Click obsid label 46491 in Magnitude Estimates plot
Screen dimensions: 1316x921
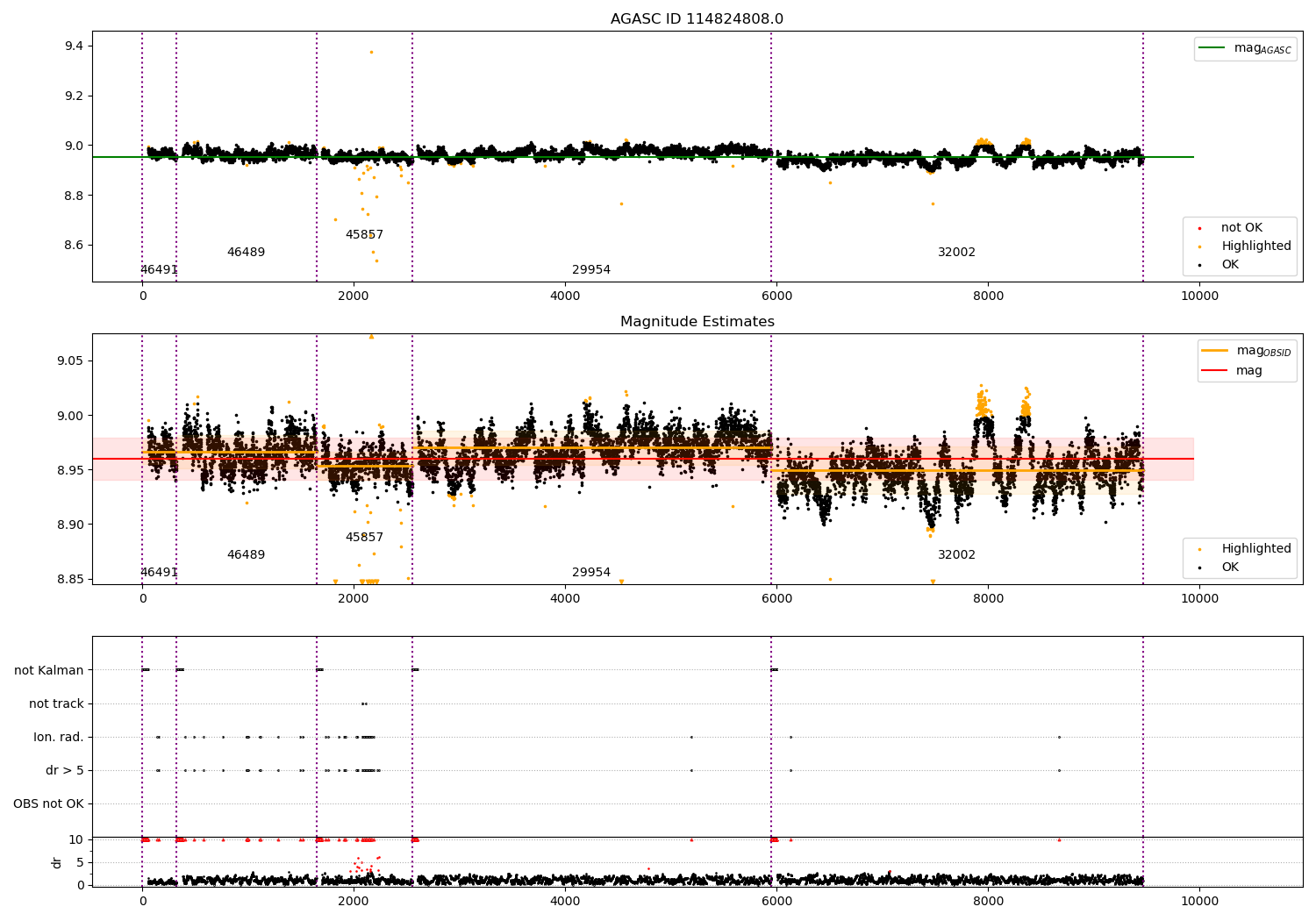tap(159, 573)
